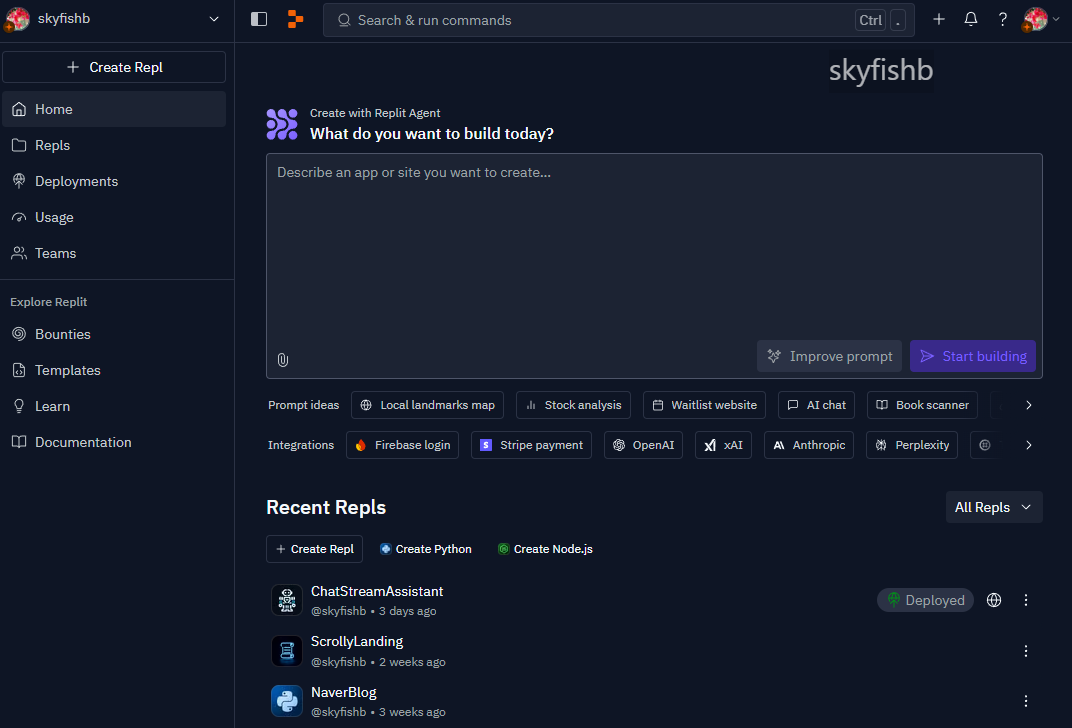Open Deployments in sidebar
Screen dimensions: 1072x728
pos(113,181)
